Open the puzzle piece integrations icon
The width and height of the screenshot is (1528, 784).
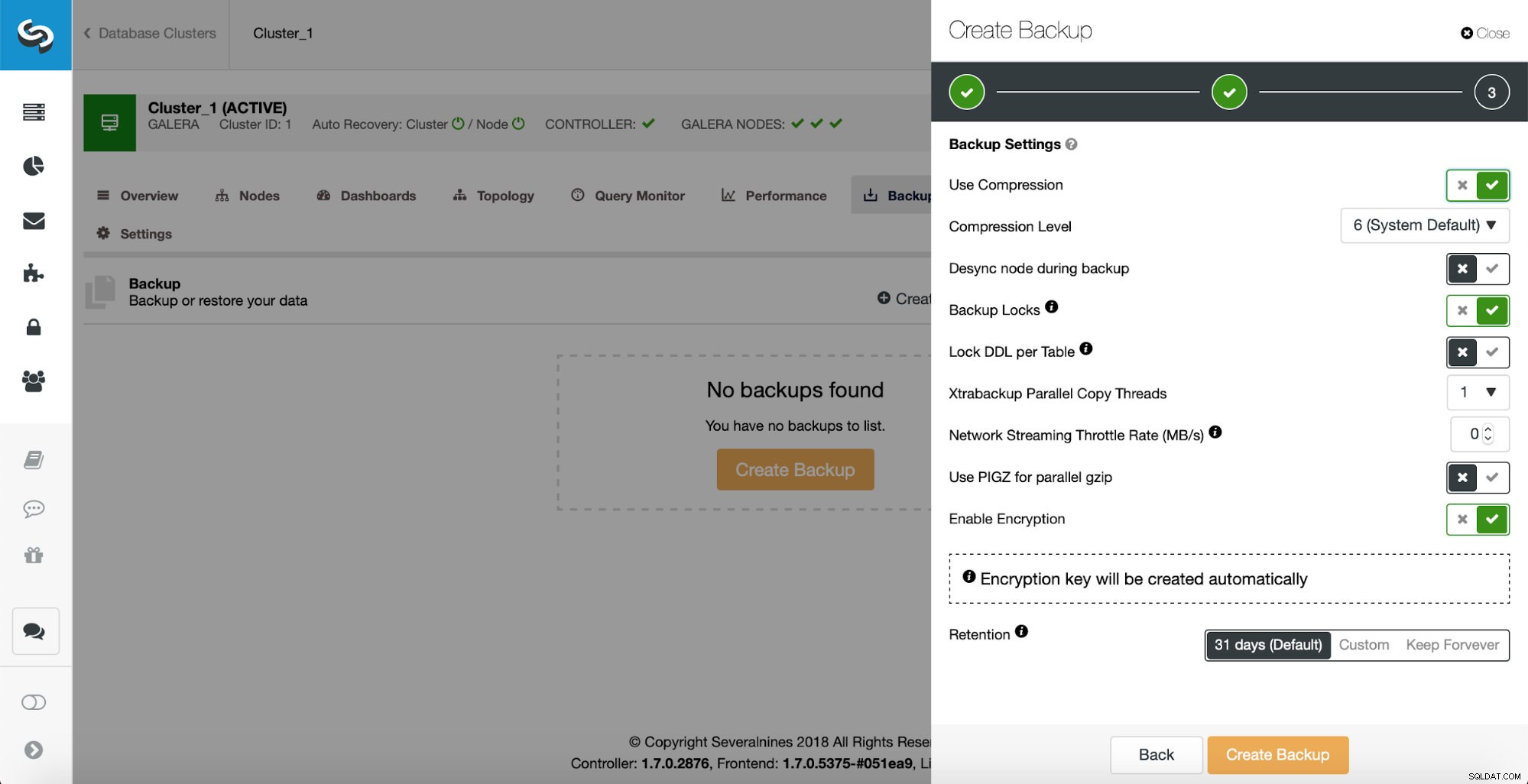click(34, 273)
